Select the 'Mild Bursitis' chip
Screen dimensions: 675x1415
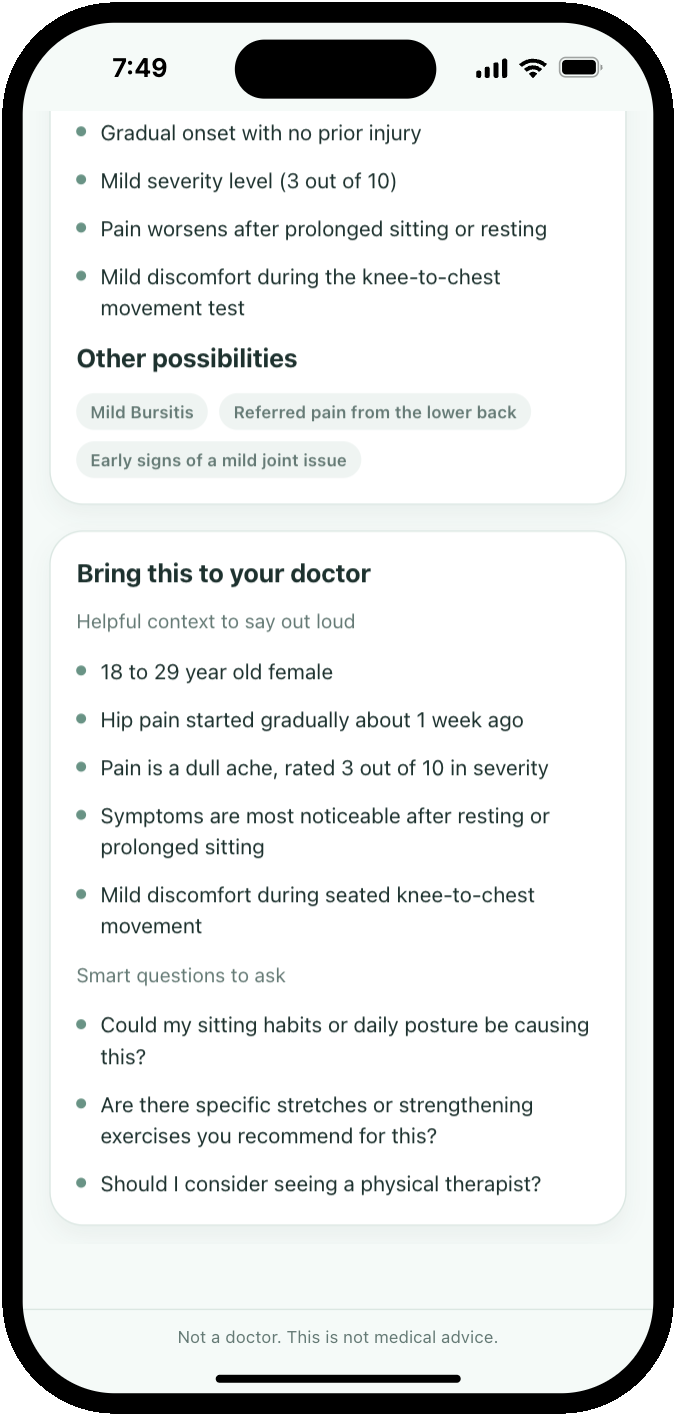[x=141, y=411]
